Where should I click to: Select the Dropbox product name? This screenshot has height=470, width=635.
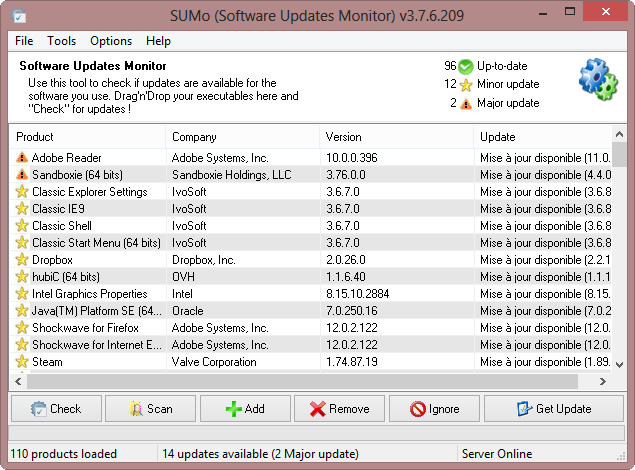pyautogui.click(x=53, y=260)
